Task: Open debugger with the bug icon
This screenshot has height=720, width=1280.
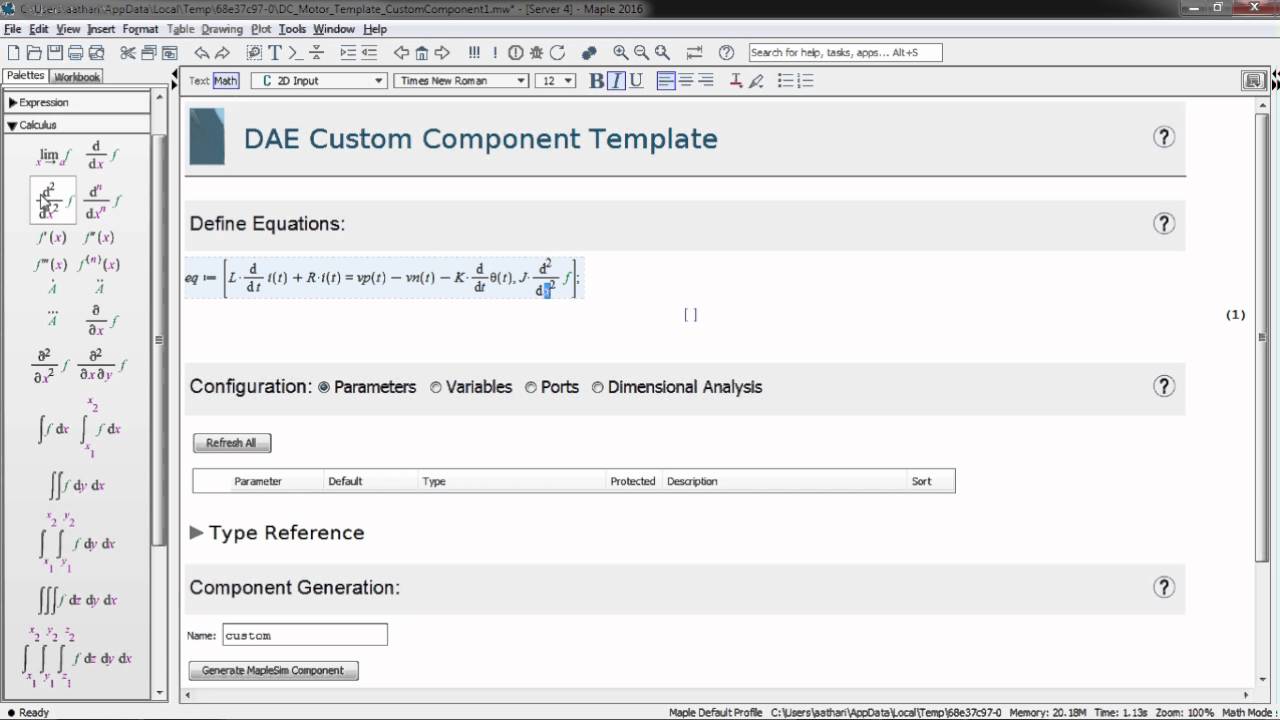Action: pyautogui.click(x=537, y=53)
